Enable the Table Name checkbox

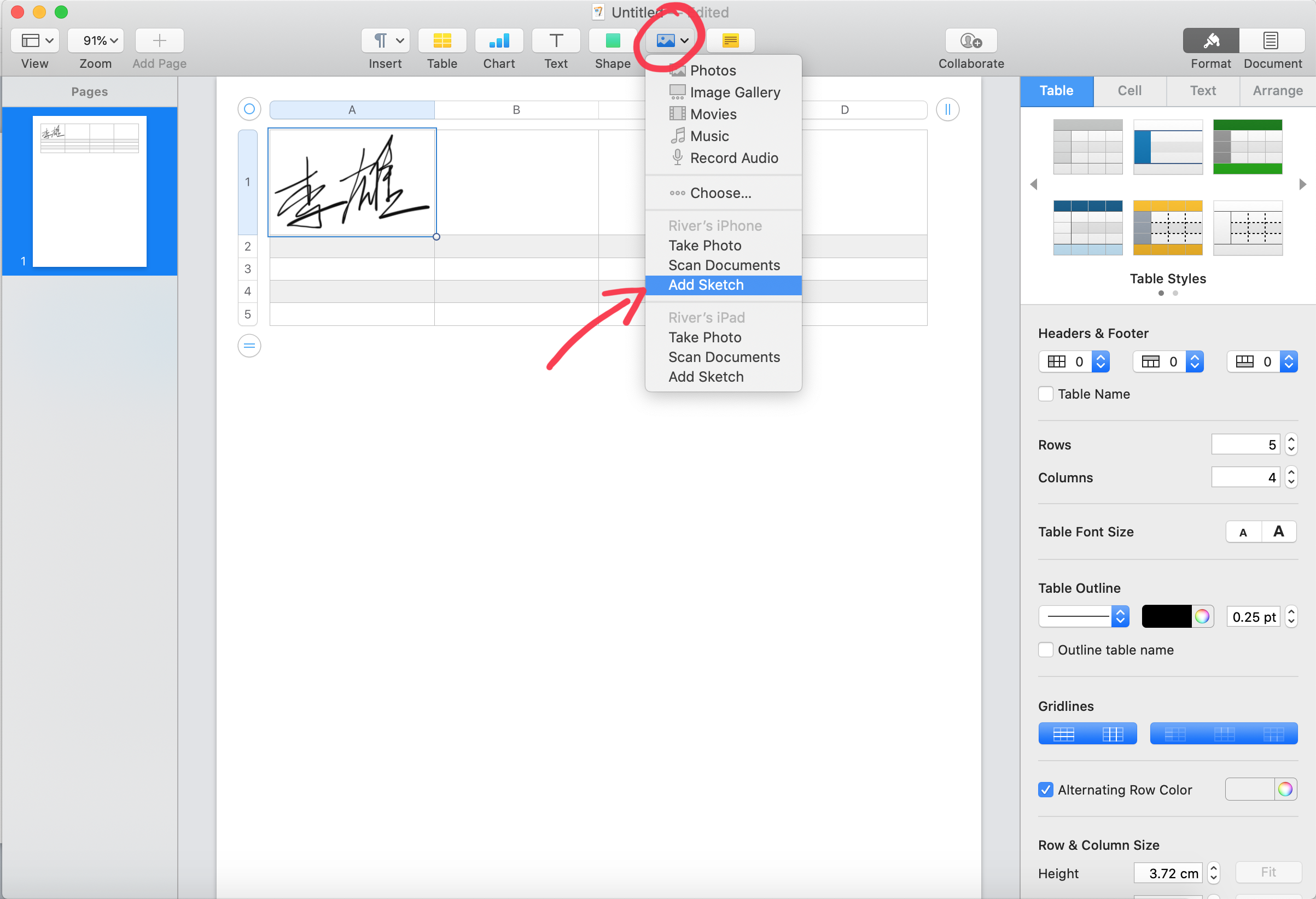[1045, 394]
